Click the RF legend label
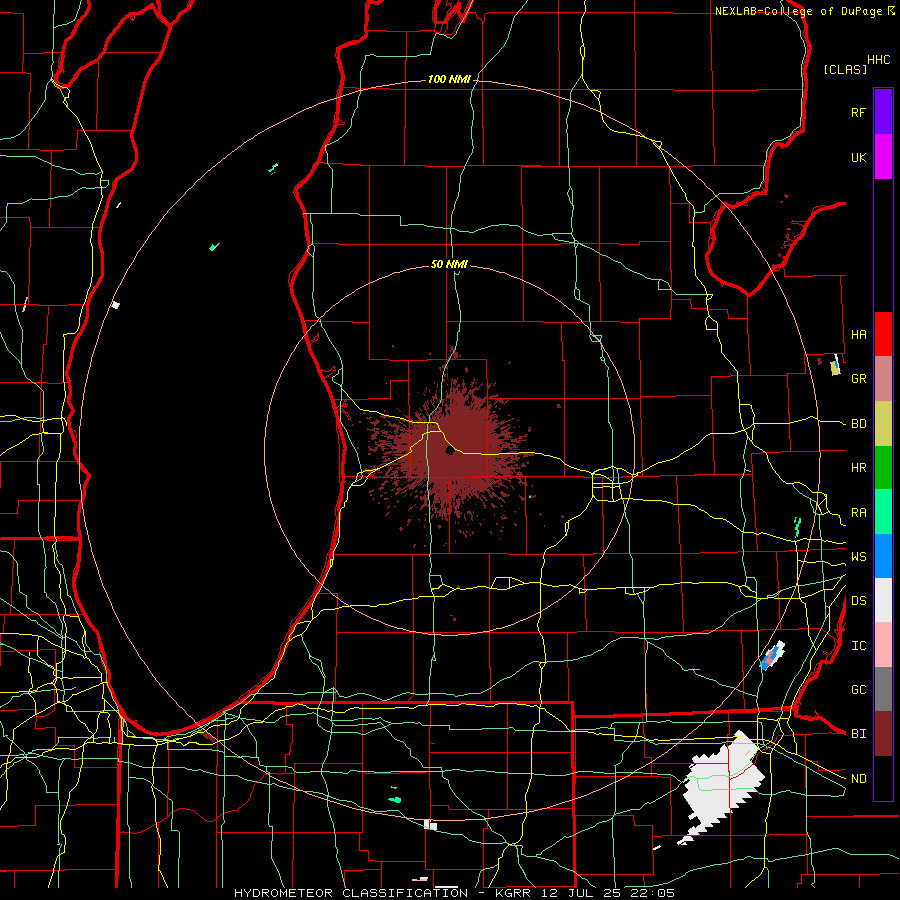Viewport: 900px width, 900px height. (x=858, y=112)
